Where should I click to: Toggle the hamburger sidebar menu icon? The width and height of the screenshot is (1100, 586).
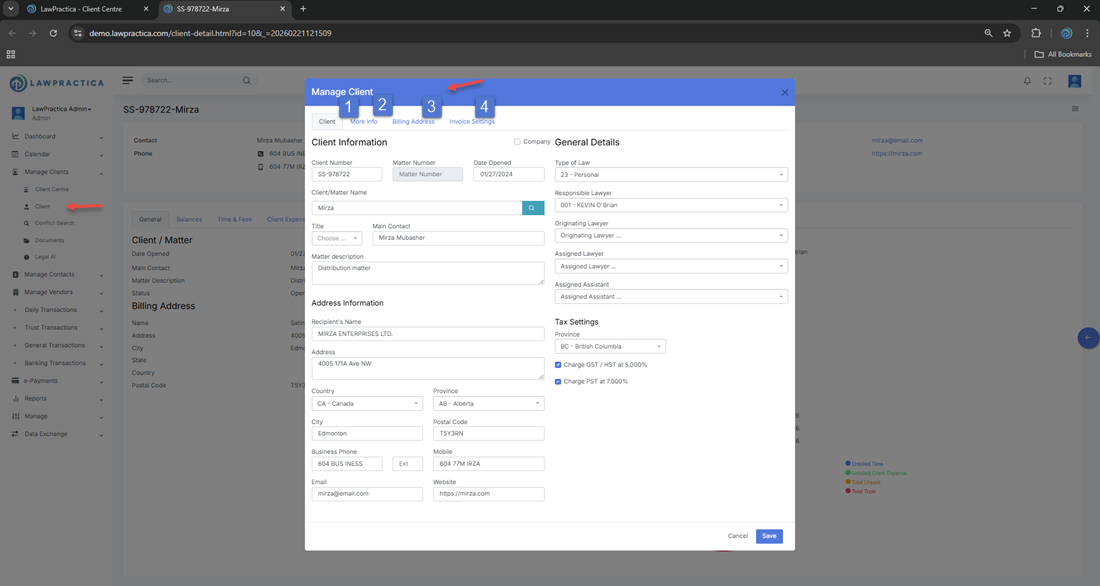tap(128, 80)
